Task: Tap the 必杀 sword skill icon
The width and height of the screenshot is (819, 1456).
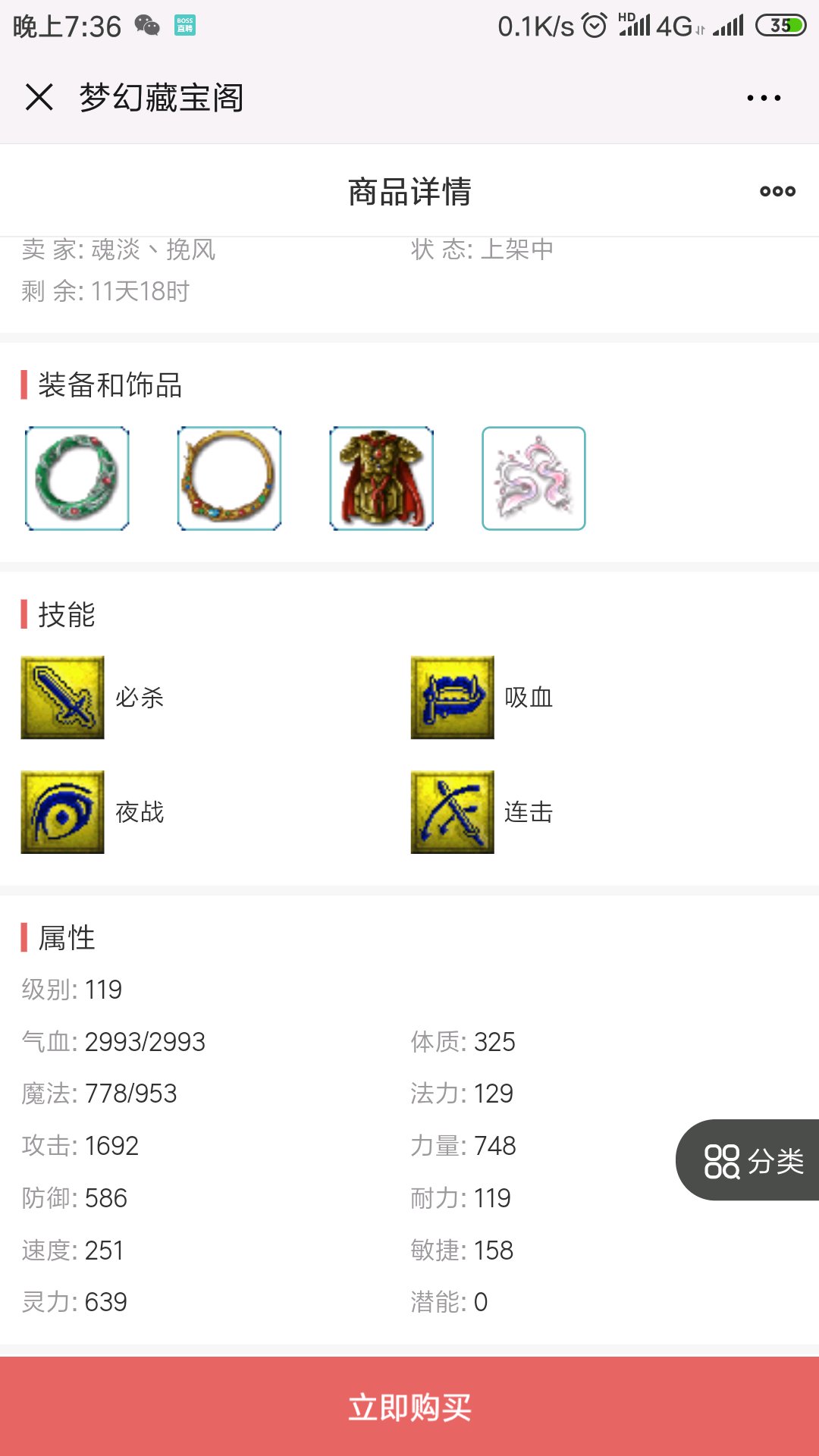Action: (62, 698)
